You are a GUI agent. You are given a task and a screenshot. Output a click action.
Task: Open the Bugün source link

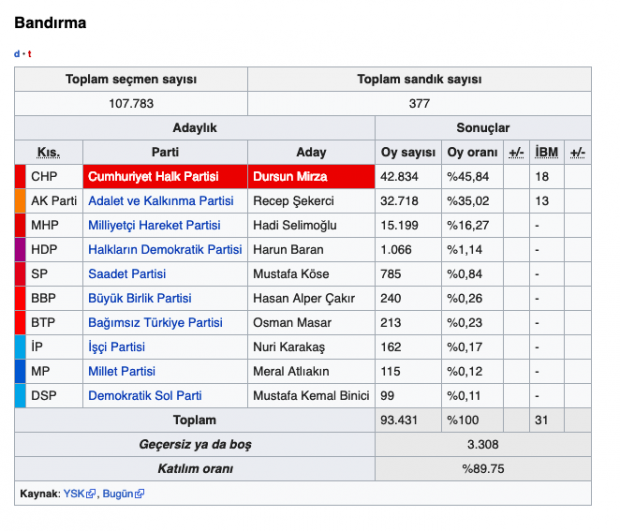click(x=117, y=494)
